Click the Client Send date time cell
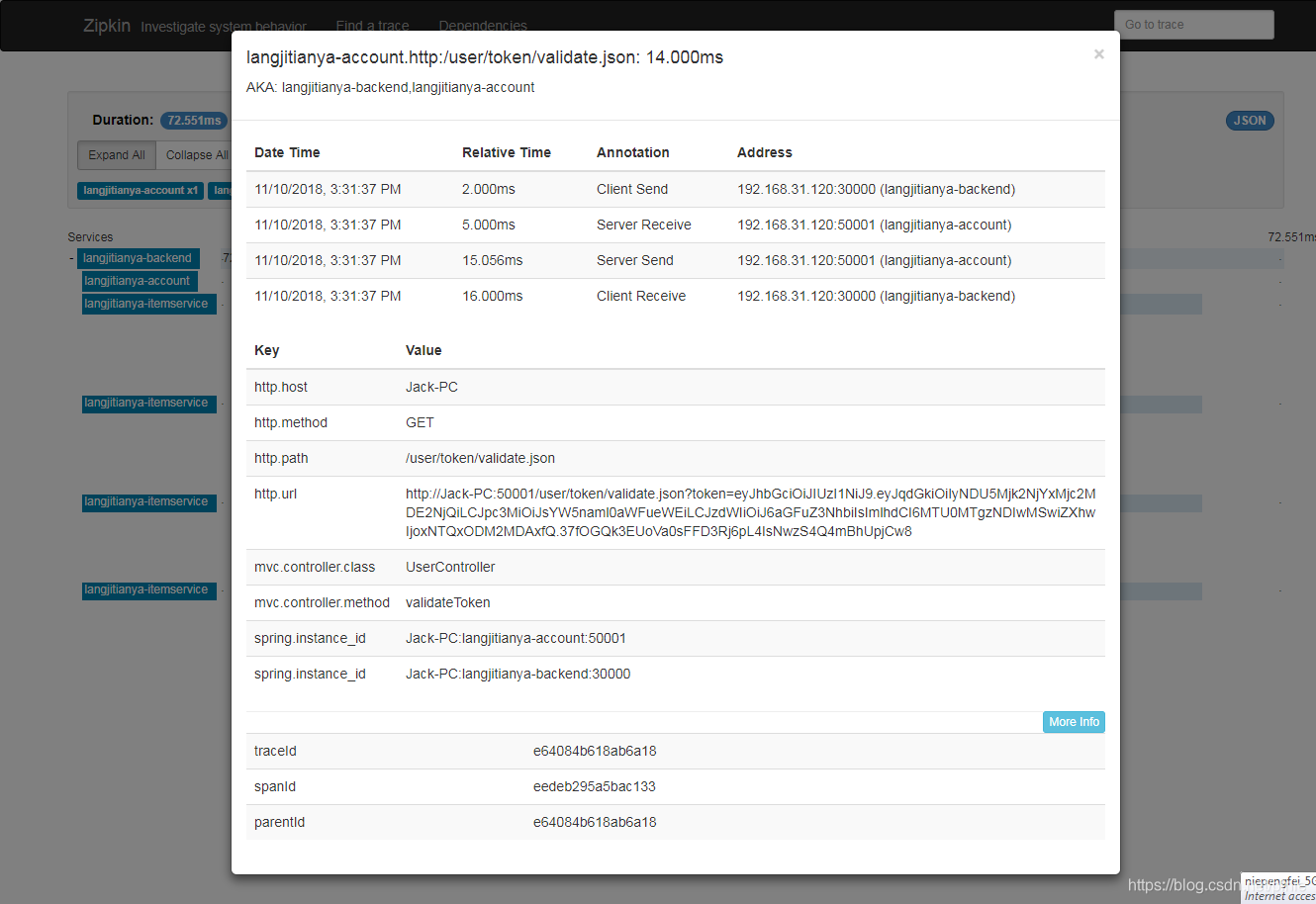The width and height of the screenshot is (1316, 904). coord(328,189)
